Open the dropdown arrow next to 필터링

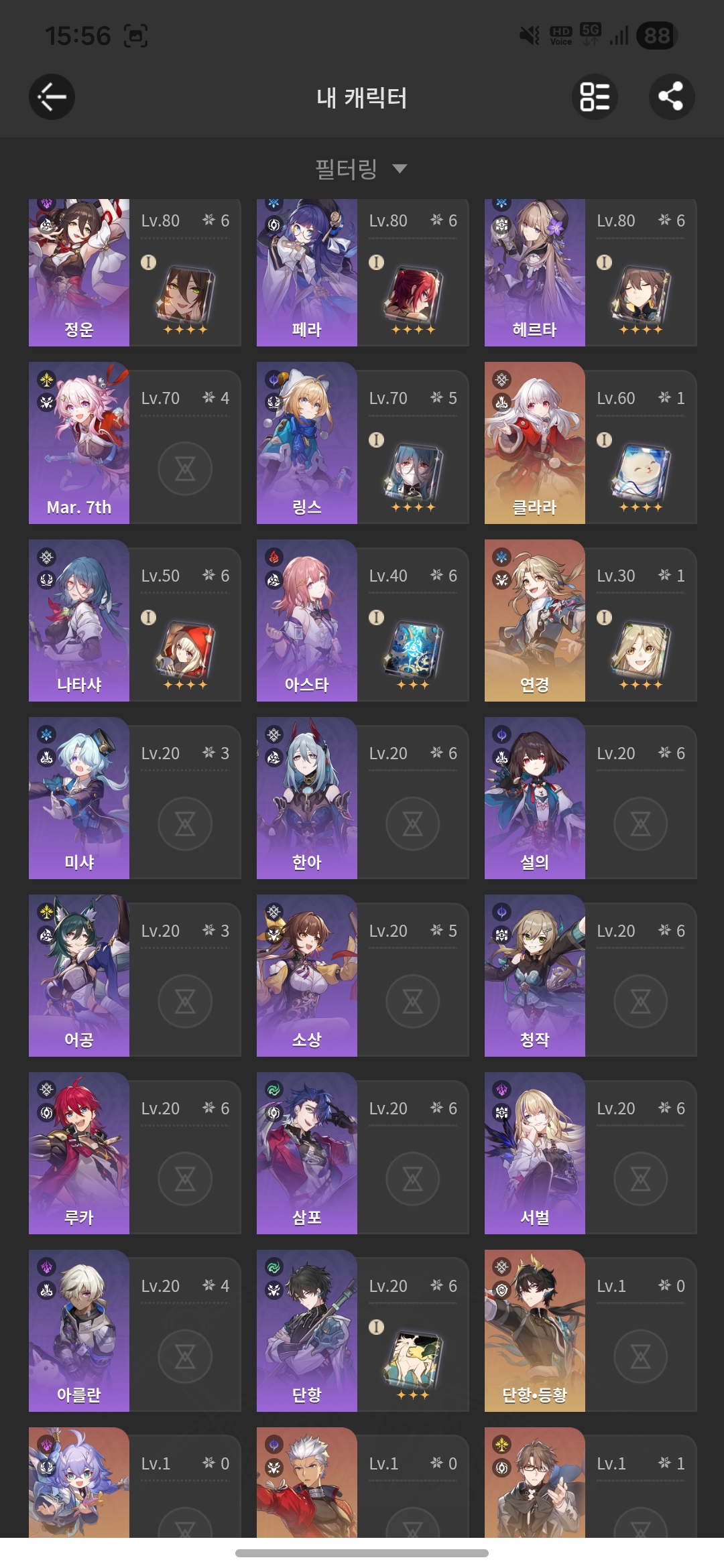coord(400,168)
